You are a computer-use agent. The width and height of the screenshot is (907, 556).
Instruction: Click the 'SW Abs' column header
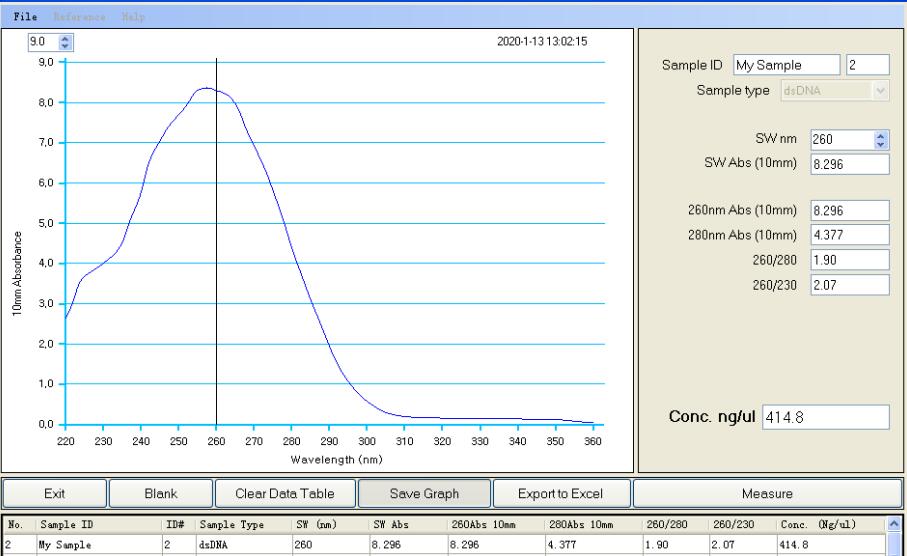[408, 525]
